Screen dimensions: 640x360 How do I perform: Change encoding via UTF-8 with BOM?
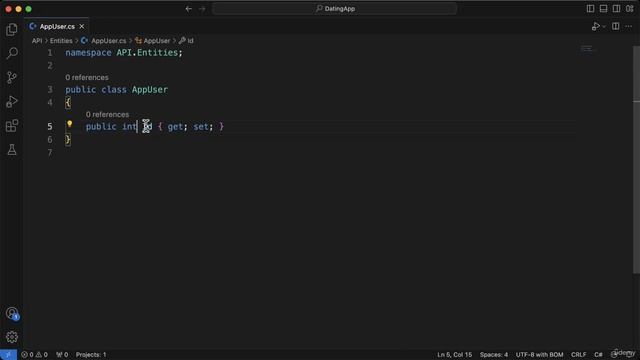tap(539, 355)
